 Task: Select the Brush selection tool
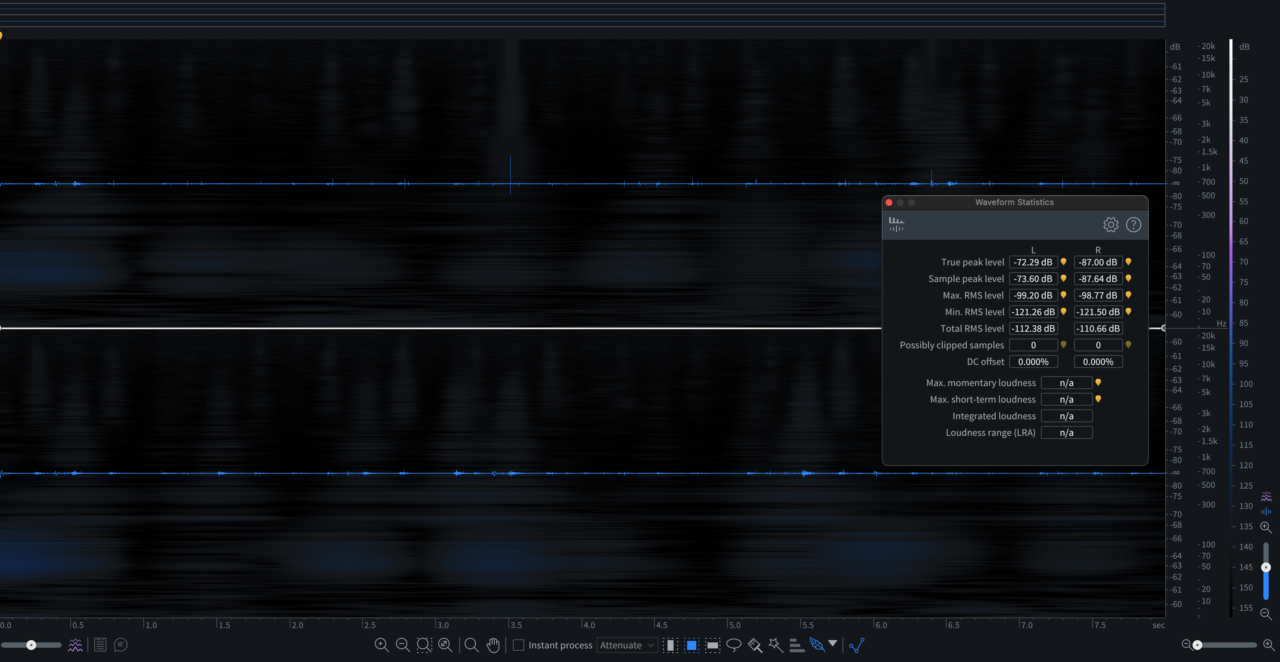coord(755,645)
